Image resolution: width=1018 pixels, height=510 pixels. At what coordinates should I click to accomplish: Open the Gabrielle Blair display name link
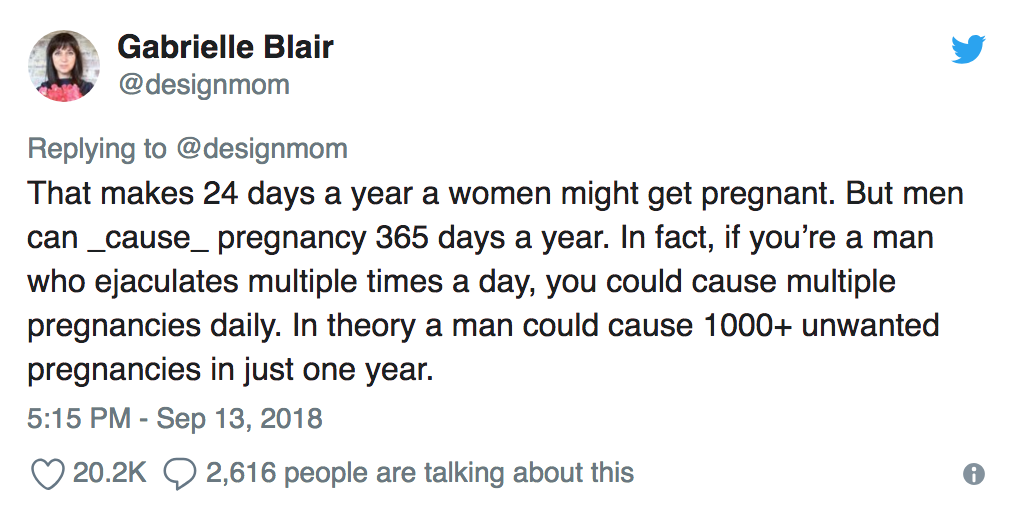[225, 47]
